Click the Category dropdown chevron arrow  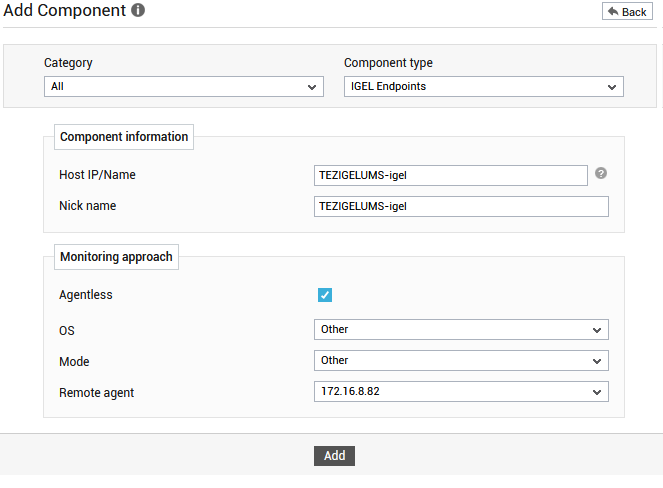click(312, 88)
